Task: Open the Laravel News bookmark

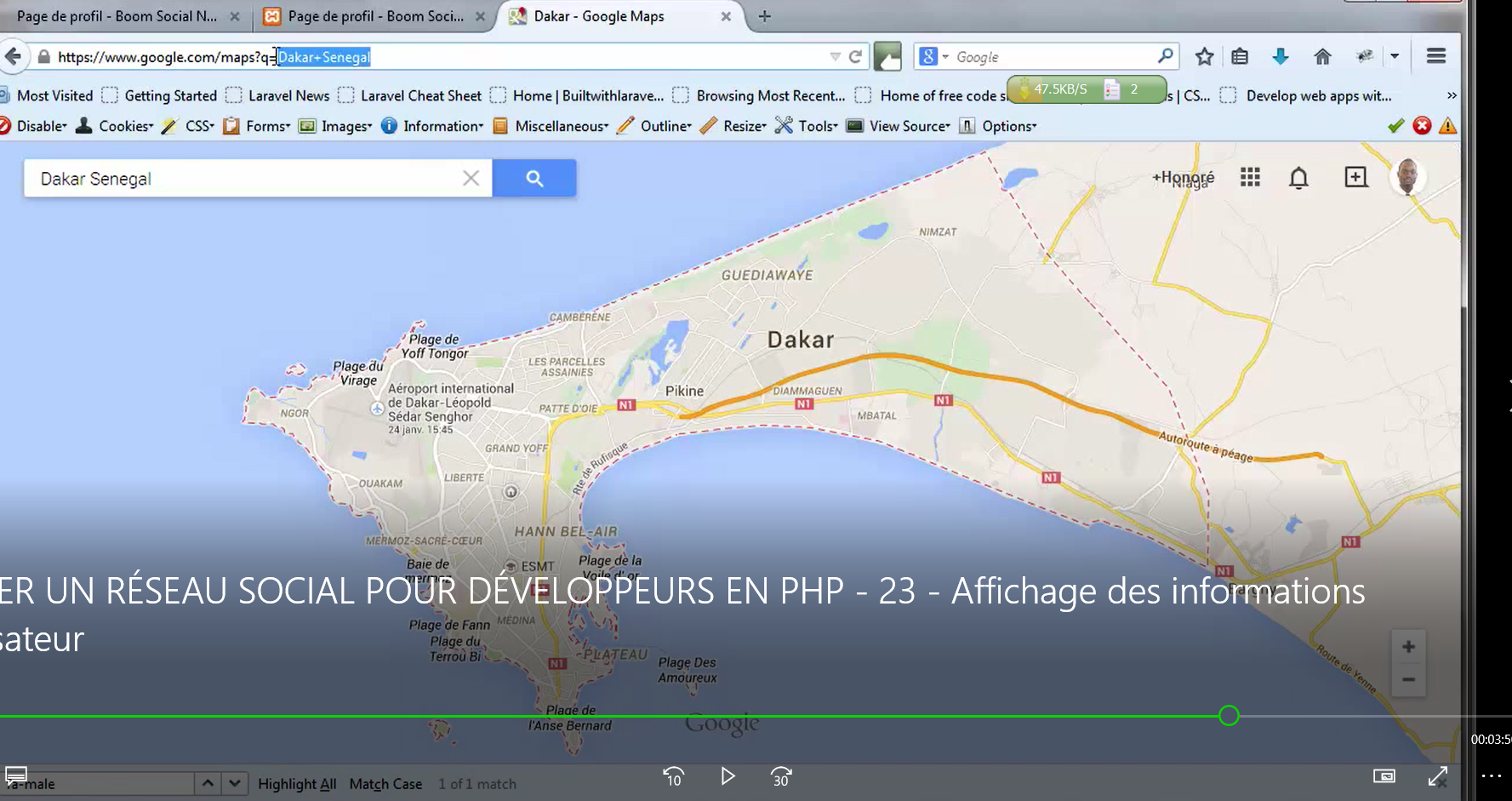Action: tap(288, 95)
